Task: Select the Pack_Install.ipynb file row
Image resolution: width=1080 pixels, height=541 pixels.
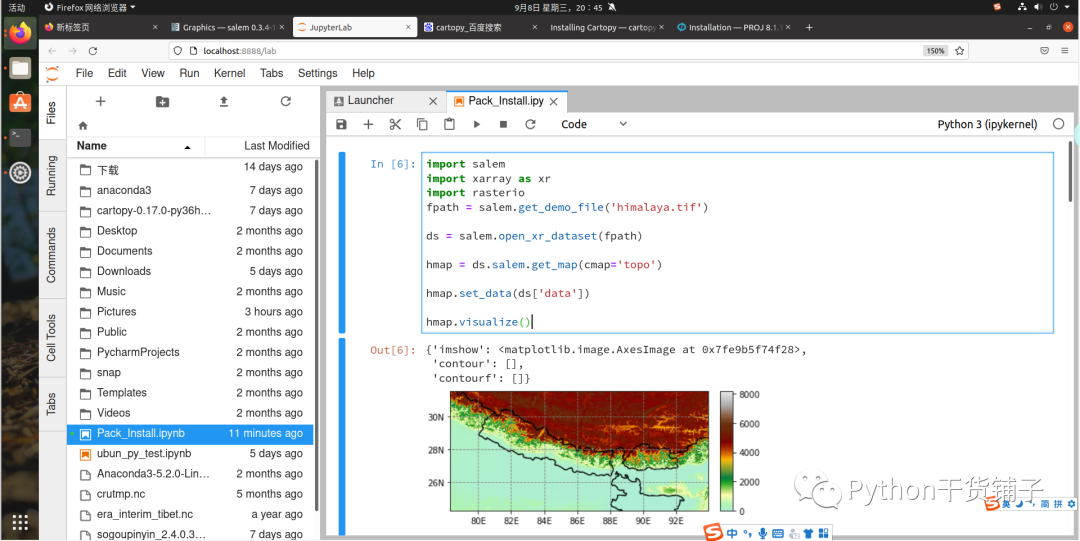Action: (x=191, y=433)
